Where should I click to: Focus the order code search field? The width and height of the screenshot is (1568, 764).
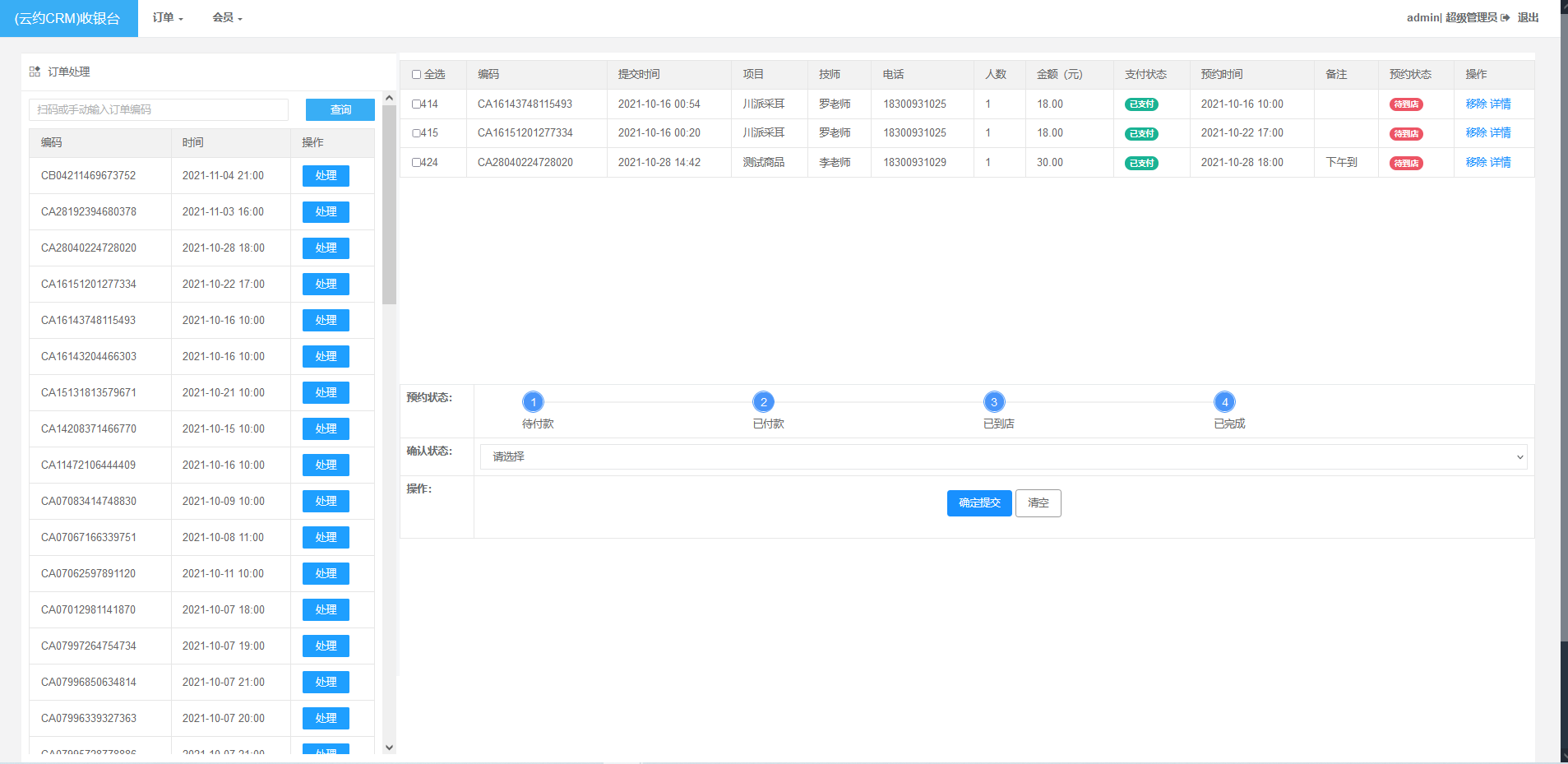(x=159, y=109)
